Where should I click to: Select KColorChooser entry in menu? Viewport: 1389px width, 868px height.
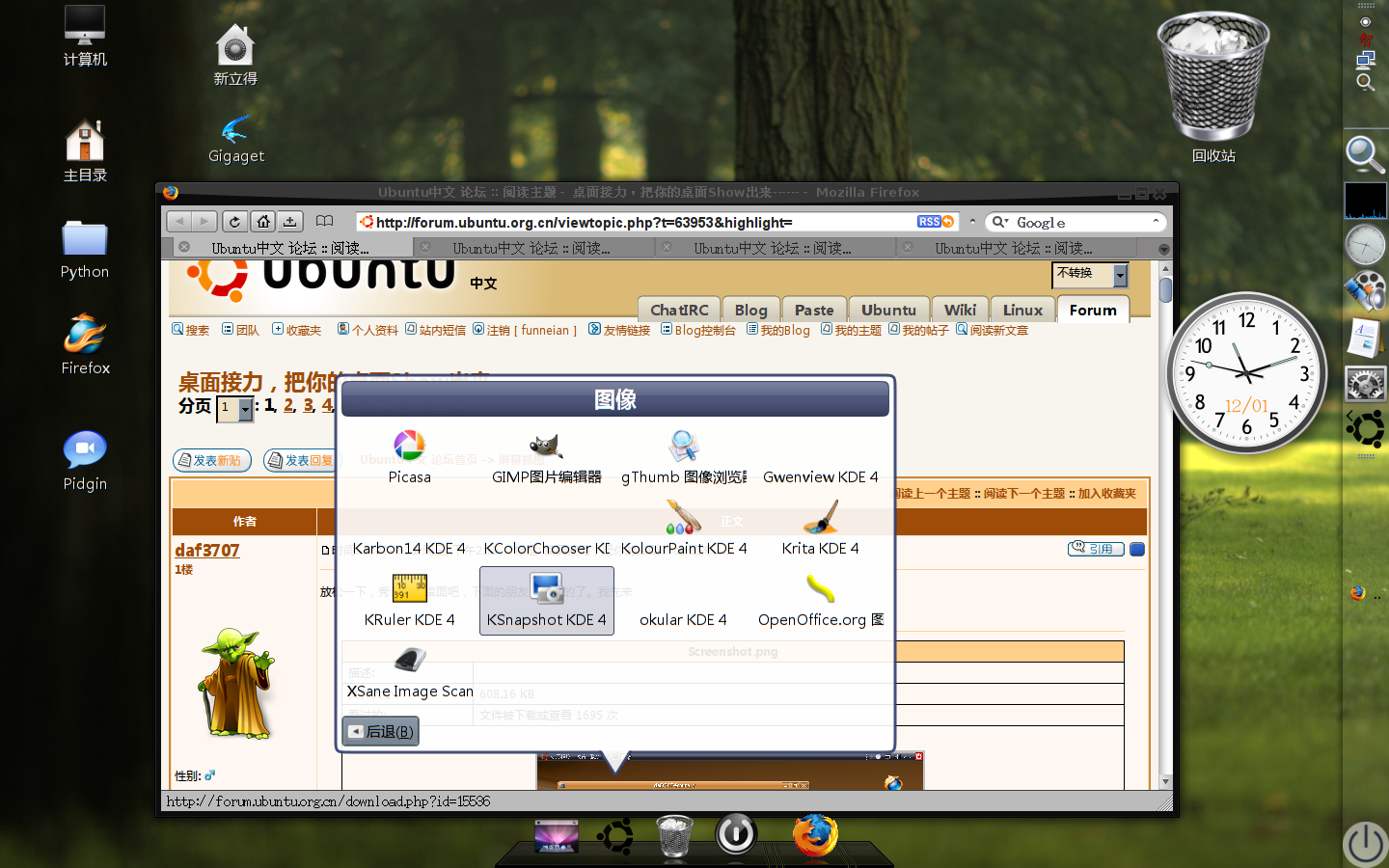click(547, 548)
